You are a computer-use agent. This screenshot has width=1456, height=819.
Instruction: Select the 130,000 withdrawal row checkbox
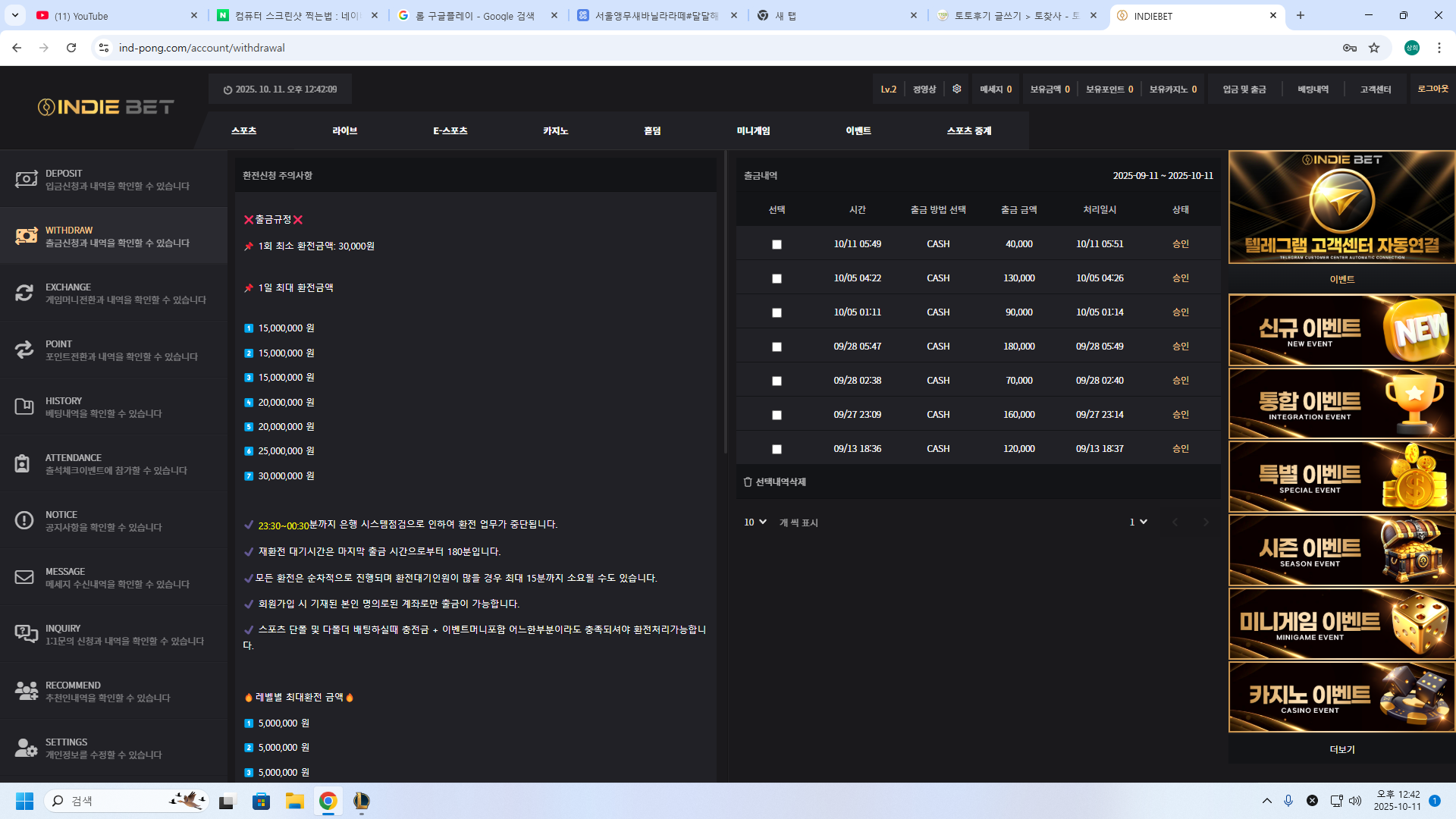777,278
